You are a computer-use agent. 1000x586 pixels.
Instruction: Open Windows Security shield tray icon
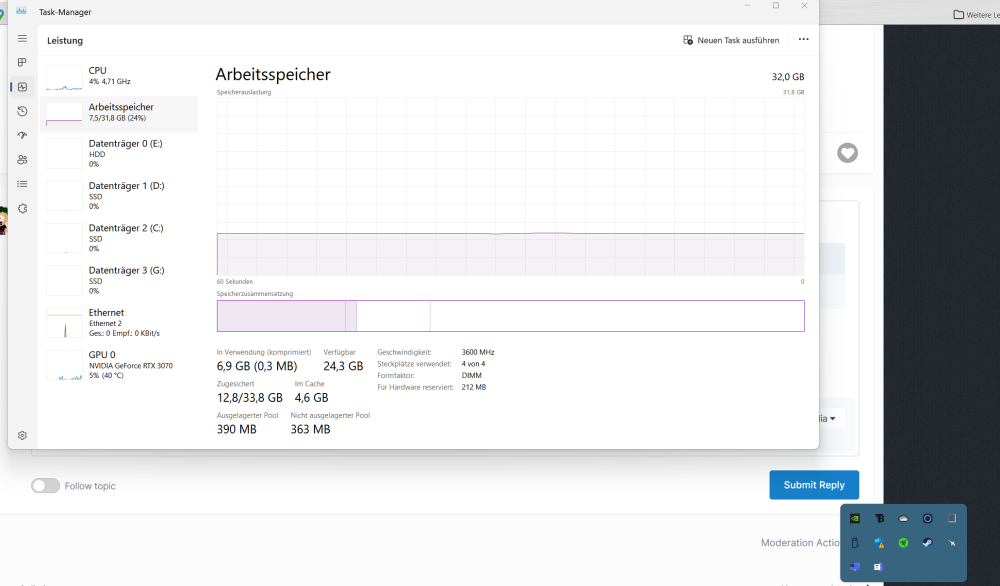pos(879,543)
